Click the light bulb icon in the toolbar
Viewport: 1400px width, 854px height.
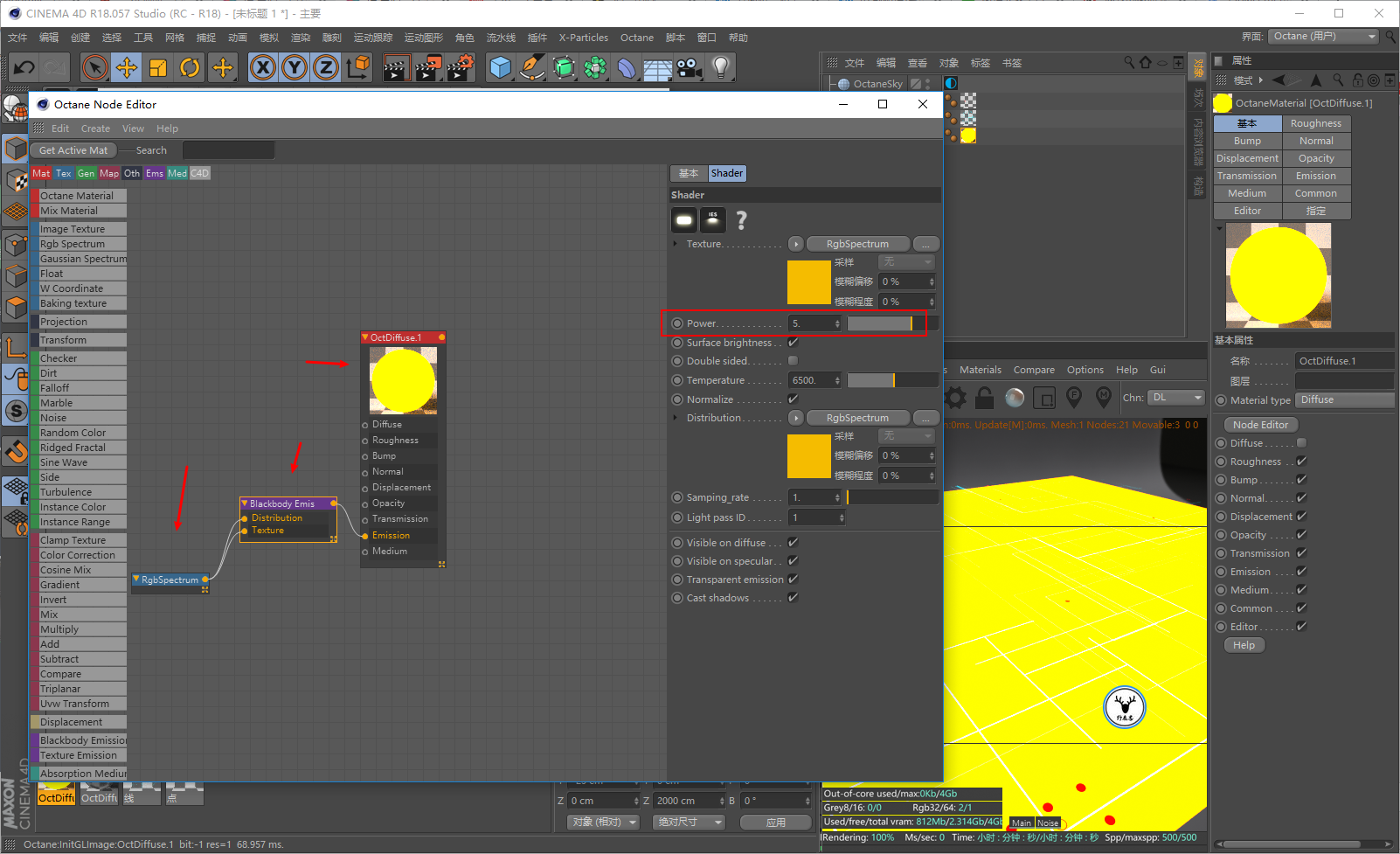click(x=720, y=67)
